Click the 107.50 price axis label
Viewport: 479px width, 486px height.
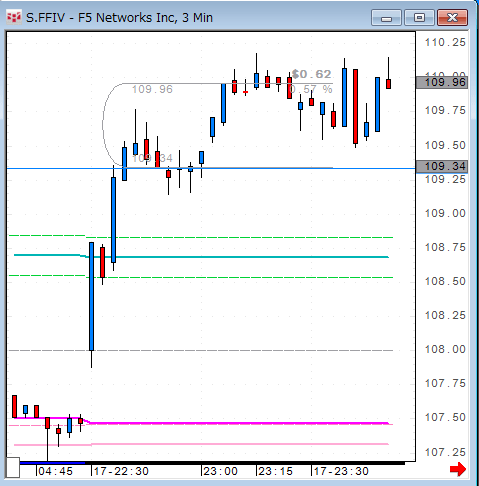point(445,417)
